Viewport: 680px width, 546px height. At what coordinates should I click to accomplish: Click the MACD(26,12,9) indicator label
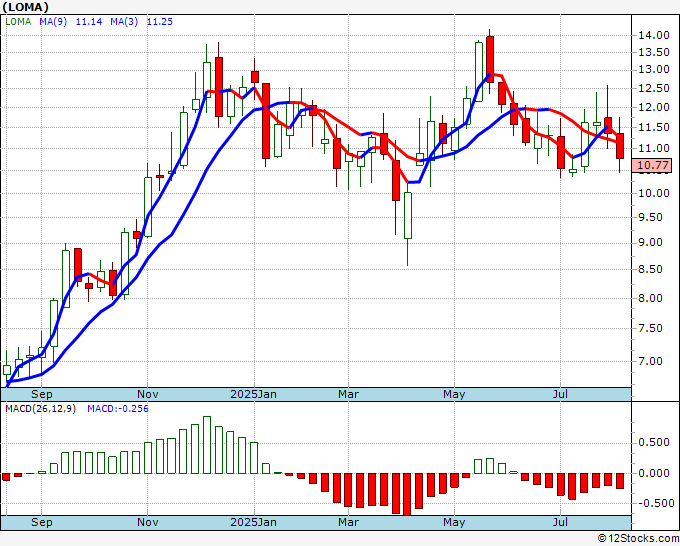[40, 409]
